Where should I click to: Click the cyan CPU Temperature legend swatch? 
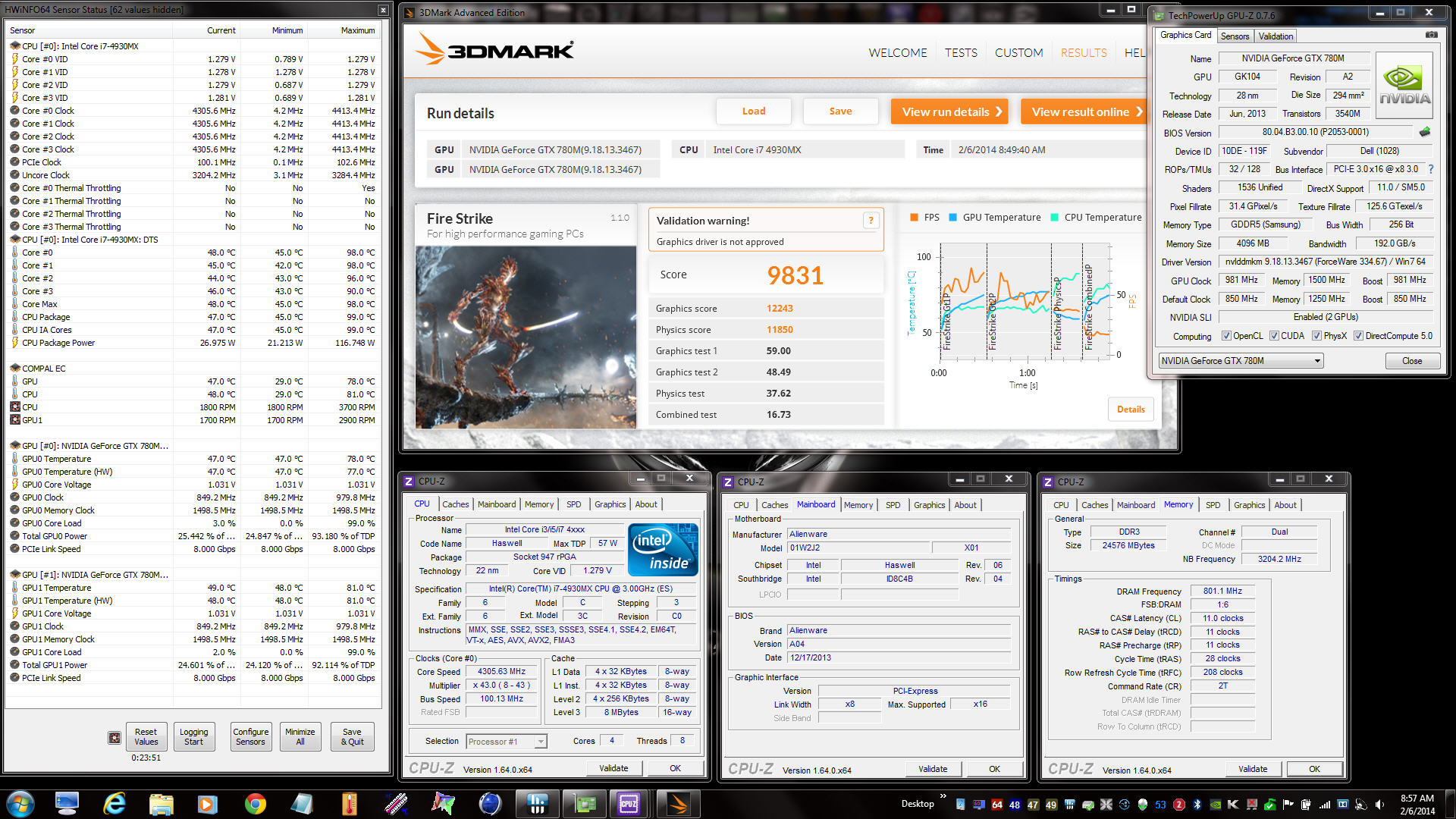tap(1054, 218)
